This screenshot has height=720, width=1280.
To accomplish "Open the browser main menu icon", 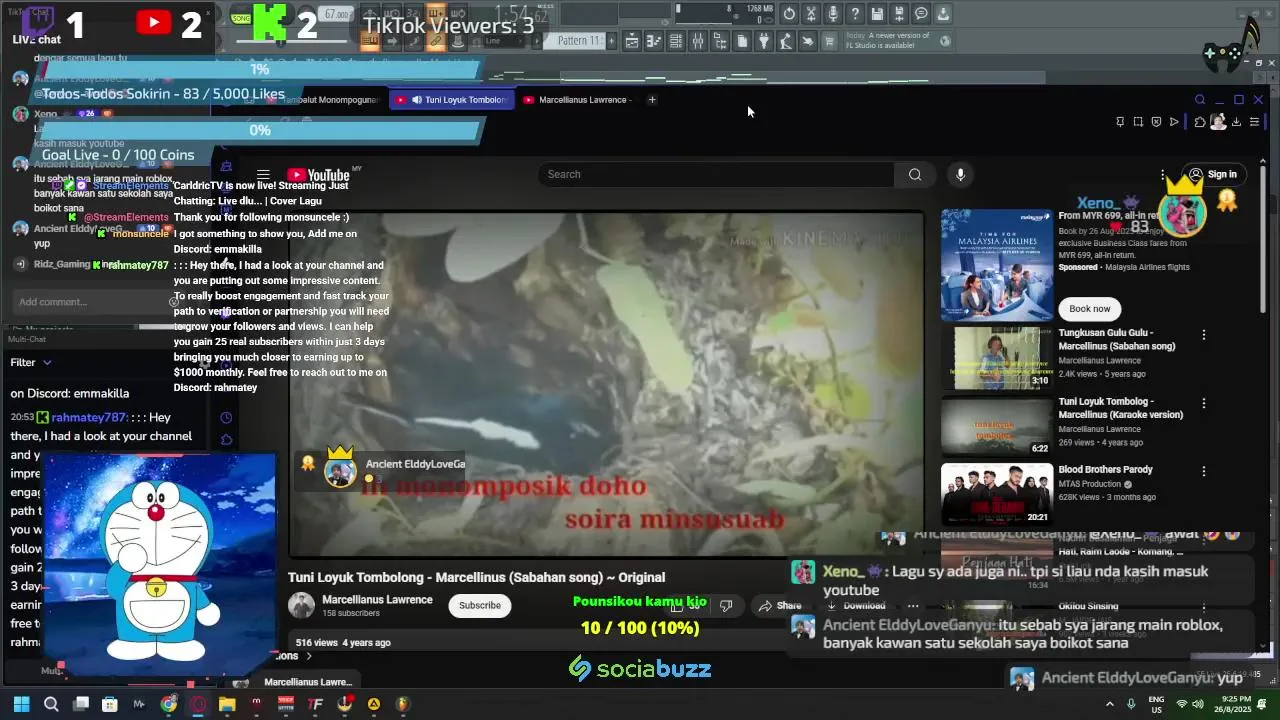I will point(1255,122).
